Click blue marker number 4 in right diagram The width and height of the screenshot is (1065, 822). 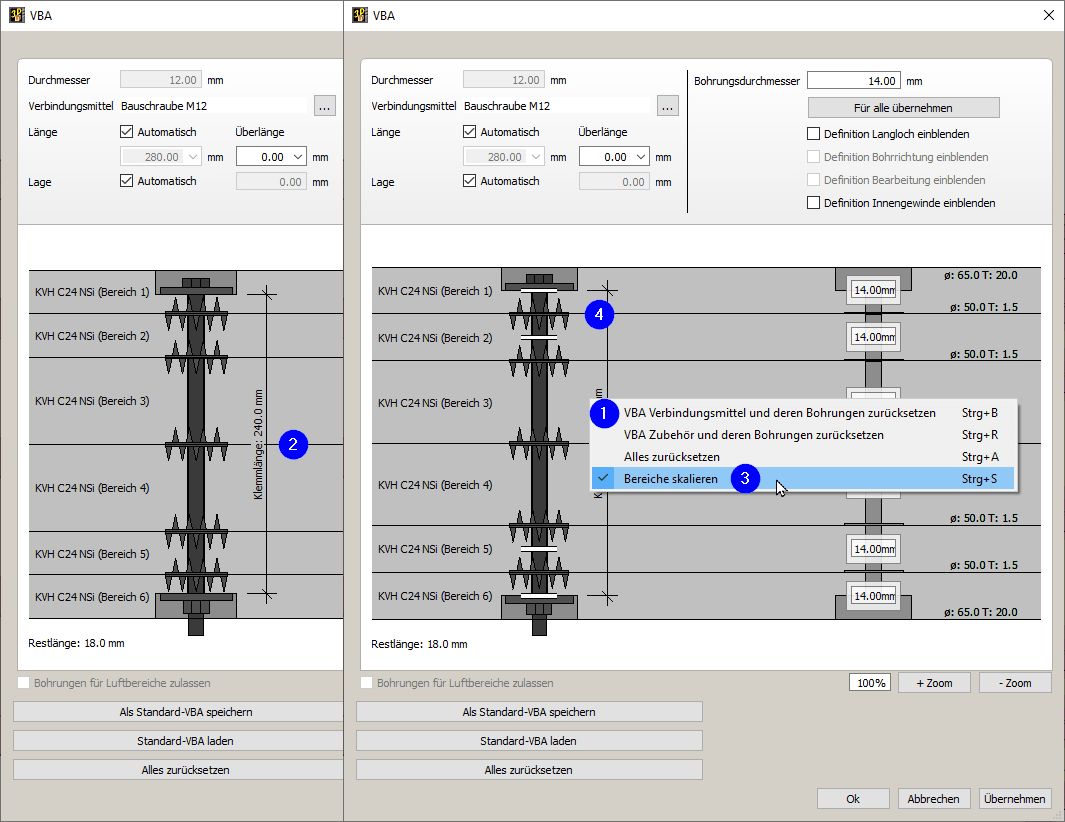598,314
